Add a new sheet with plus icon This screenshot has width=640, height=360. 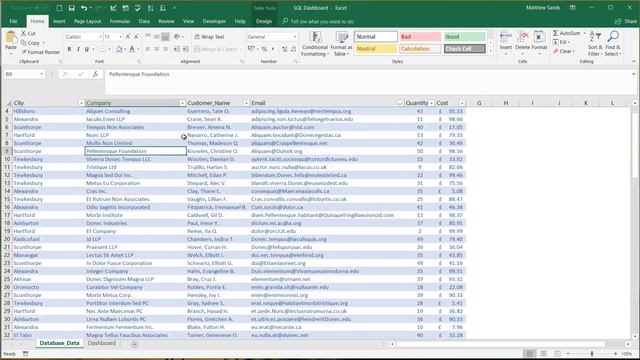[134, 344]
